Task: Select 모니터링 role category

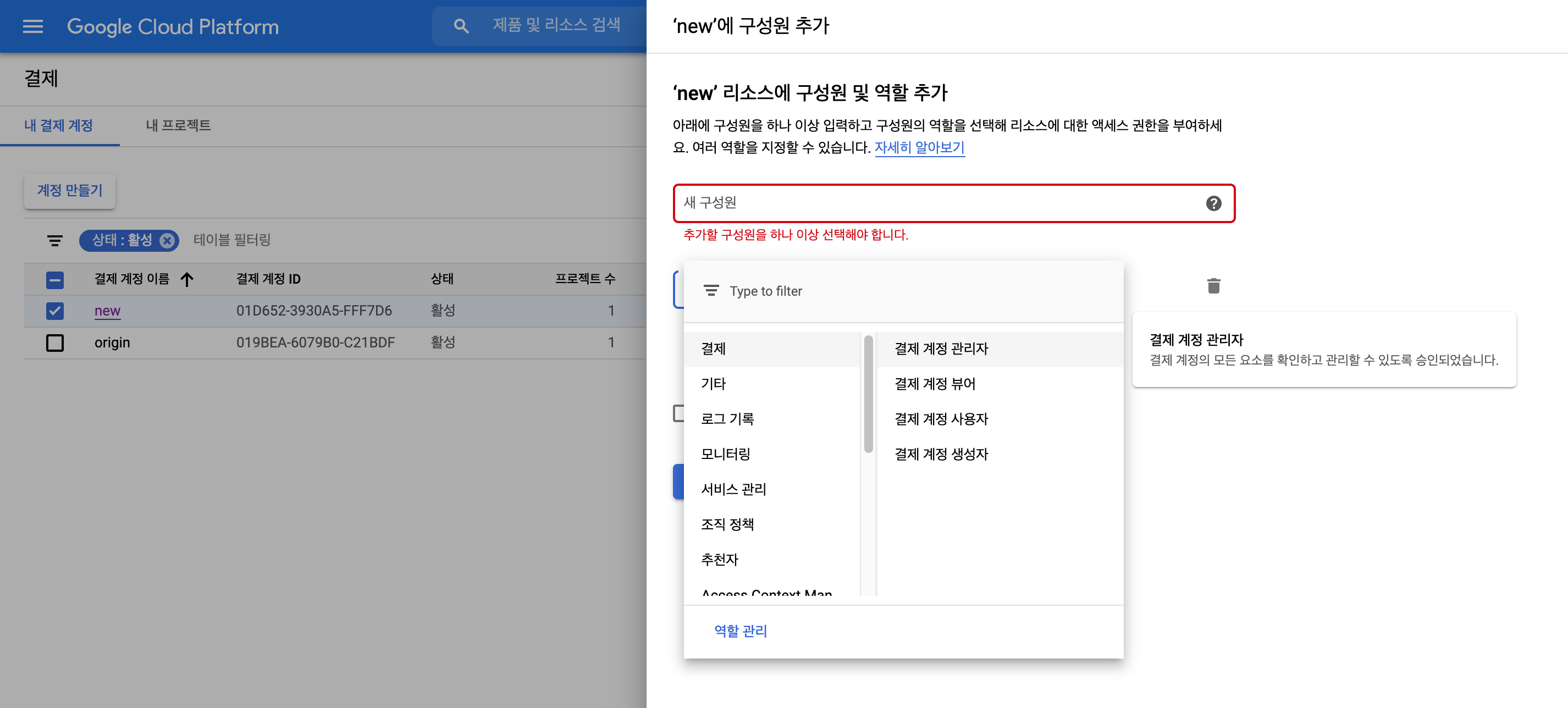Action: pos(772,454)
